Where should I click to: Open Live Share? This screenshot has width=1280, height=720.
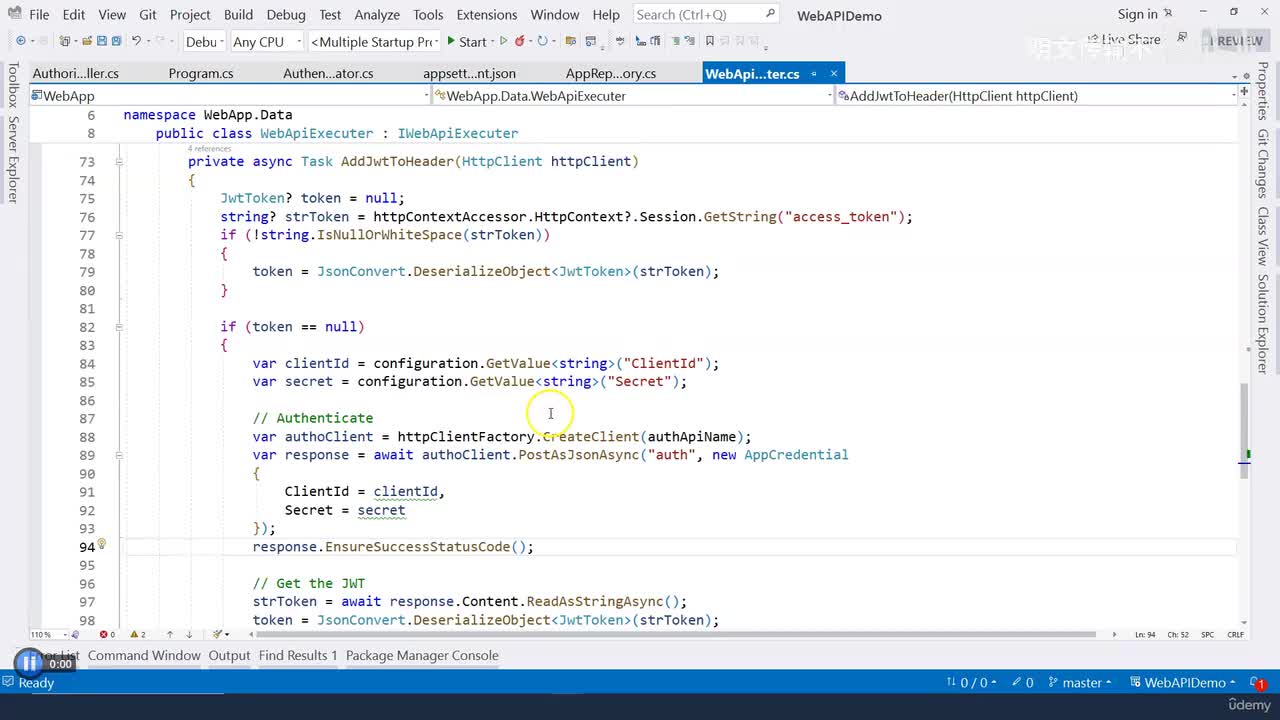click(1122, 40)
